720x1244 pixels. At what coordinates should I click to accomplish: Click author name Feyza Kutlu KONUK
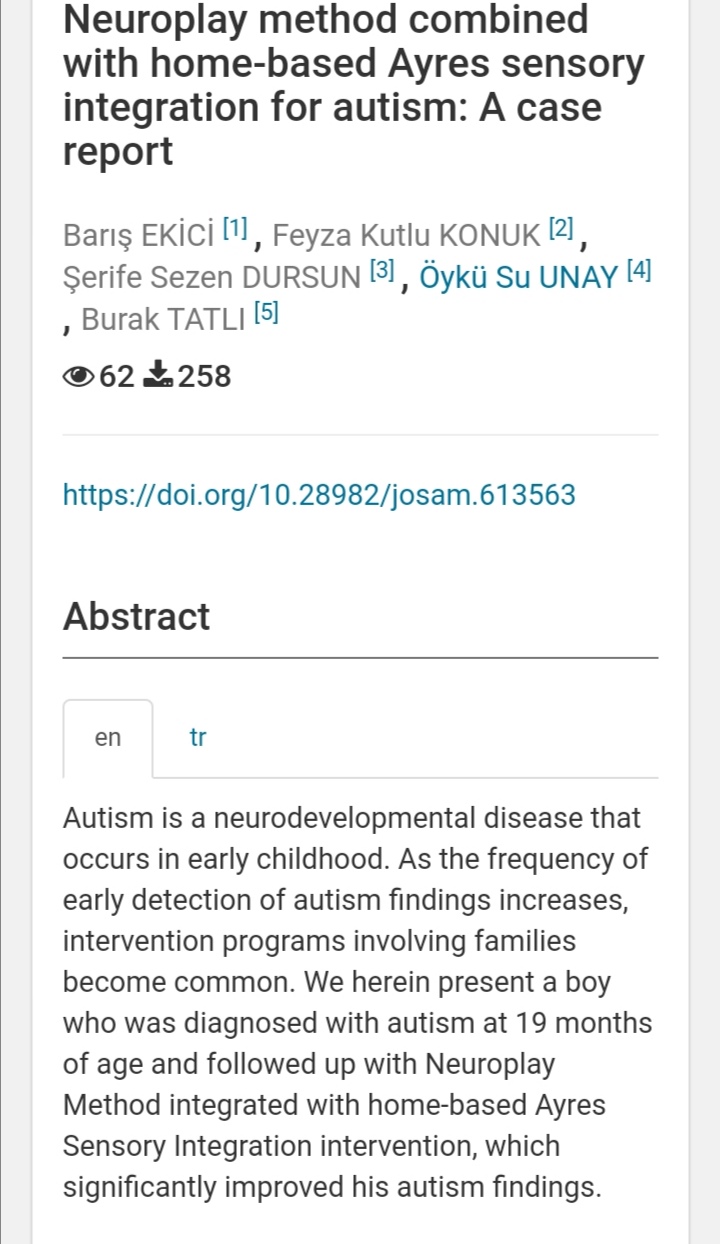point(406,235)
